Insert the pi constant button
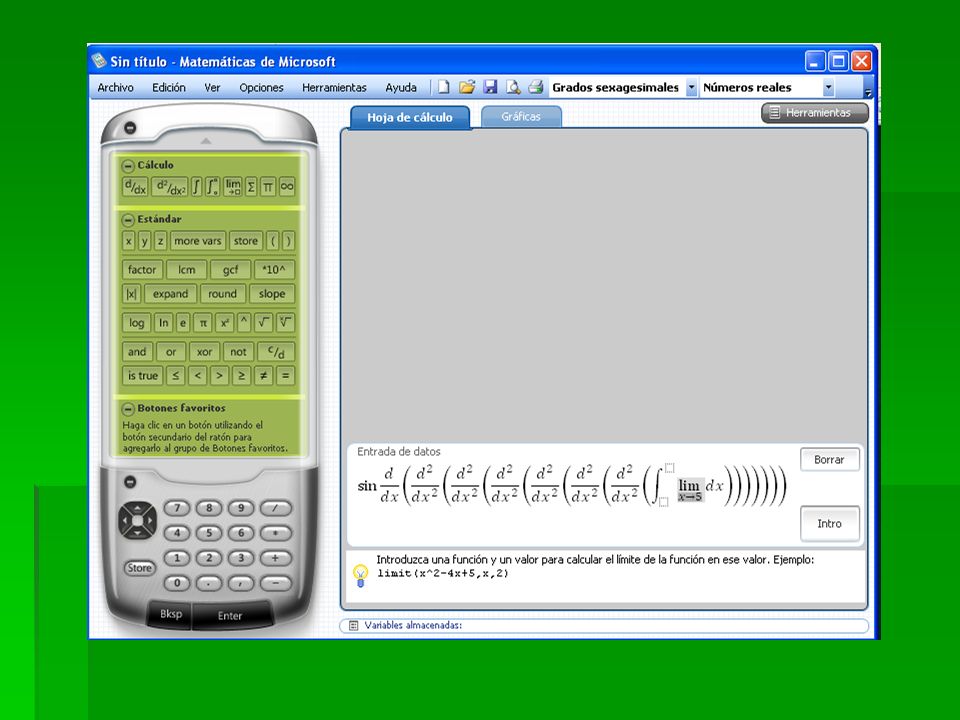Image resolution: width=960 pixels, height=720 pixels. [x=203, y=323]
